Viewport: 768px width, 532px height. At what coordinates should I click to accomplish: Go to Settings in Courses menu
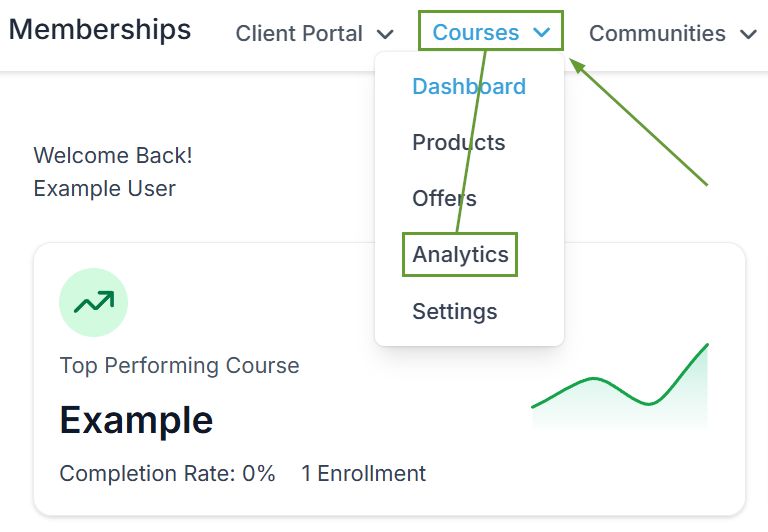click(x=455, y=311)
